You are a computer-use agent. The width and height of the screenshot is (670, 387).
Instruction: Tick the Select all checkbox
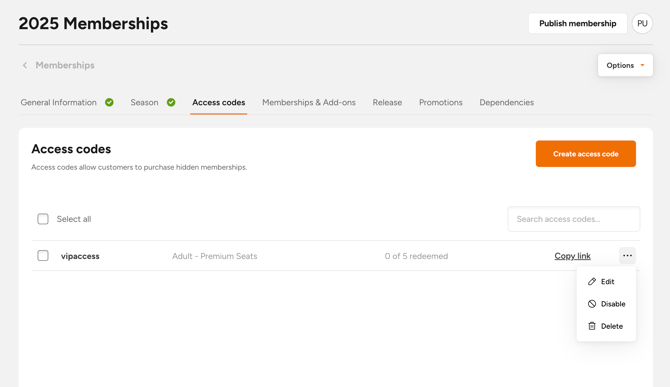pos(43,219)
